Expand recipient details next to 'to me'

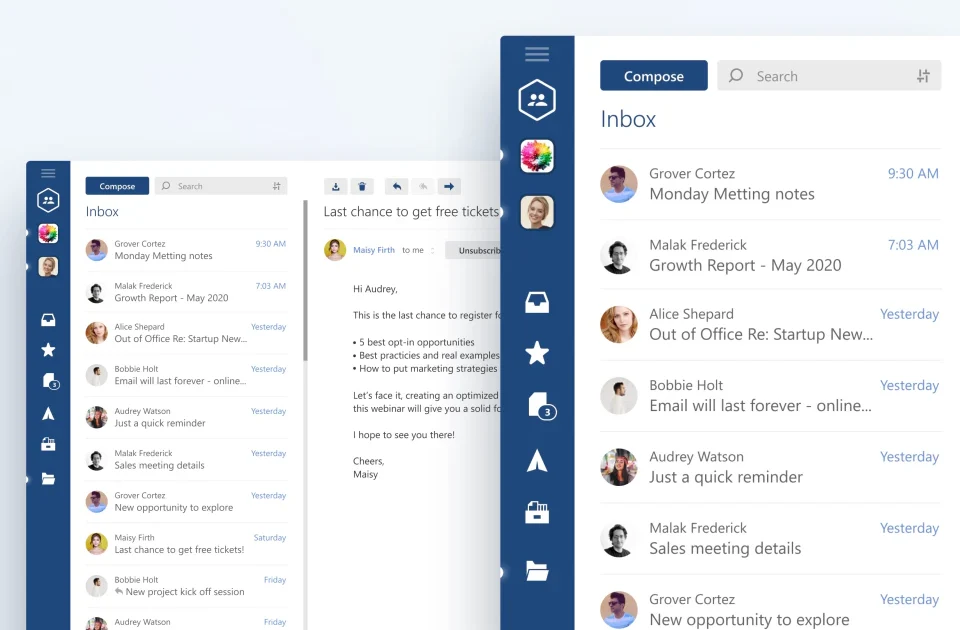[433, 250]
